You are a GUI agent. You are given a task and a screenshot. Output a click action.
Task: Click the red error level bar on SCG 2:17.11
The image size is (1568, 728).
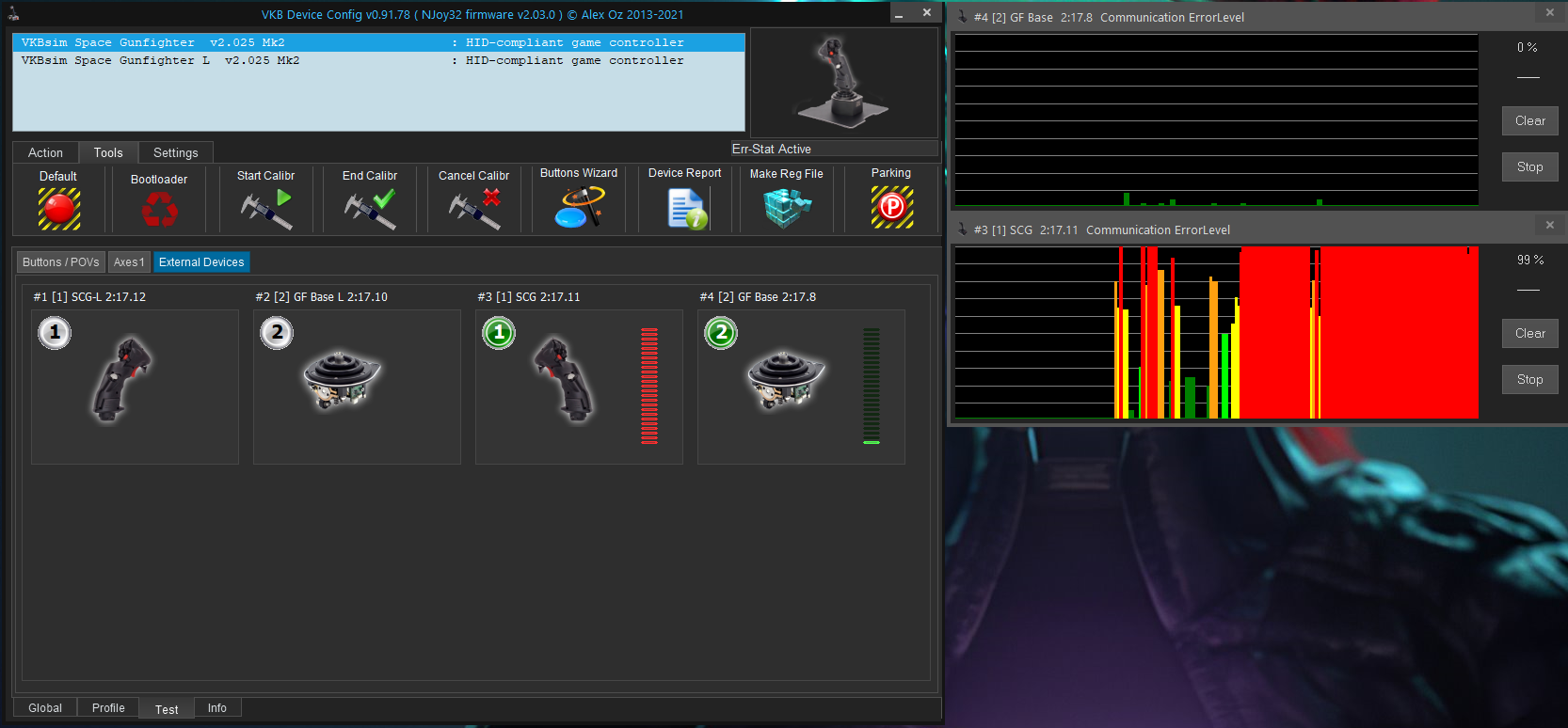point(649,386)
